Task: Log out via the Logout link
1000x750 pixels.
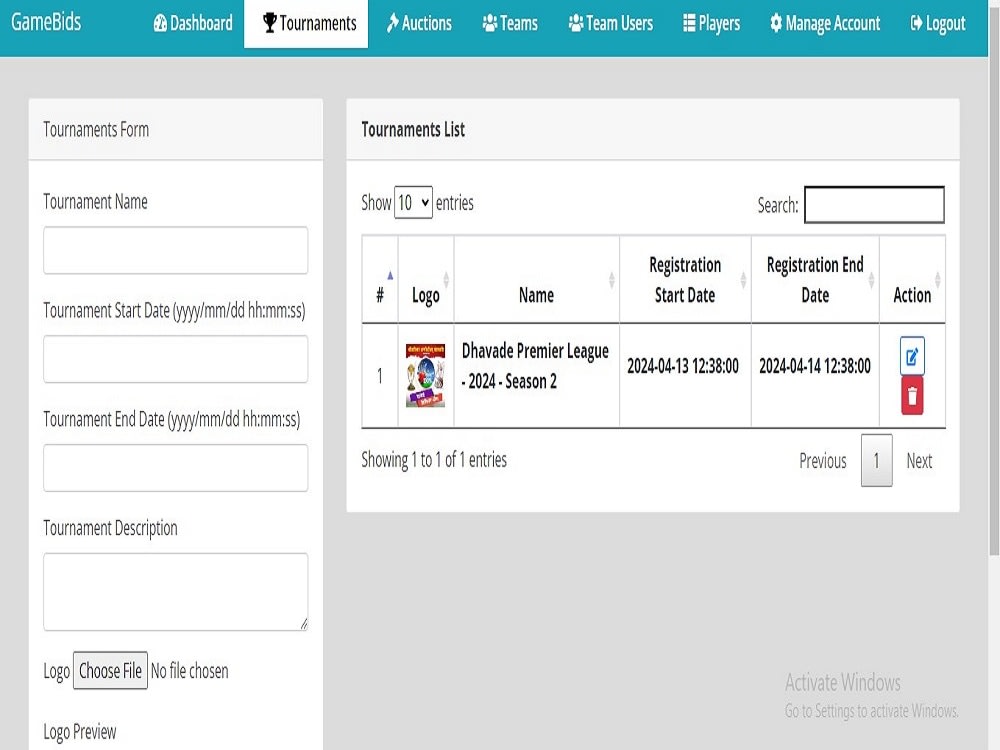Action: pos(938,24)
